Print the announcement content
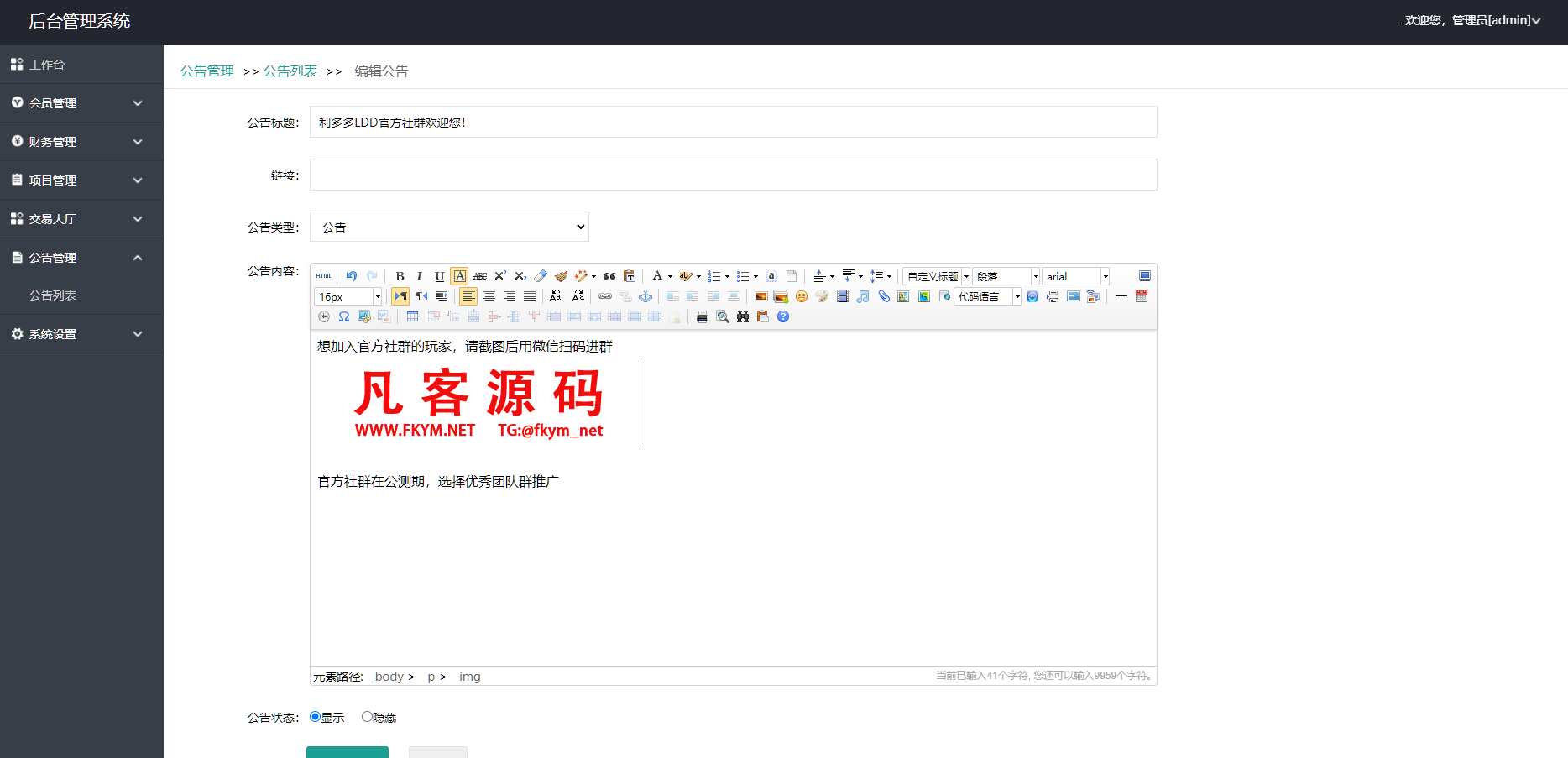Viewport: 1568px width, 758px height. [702, 316]
